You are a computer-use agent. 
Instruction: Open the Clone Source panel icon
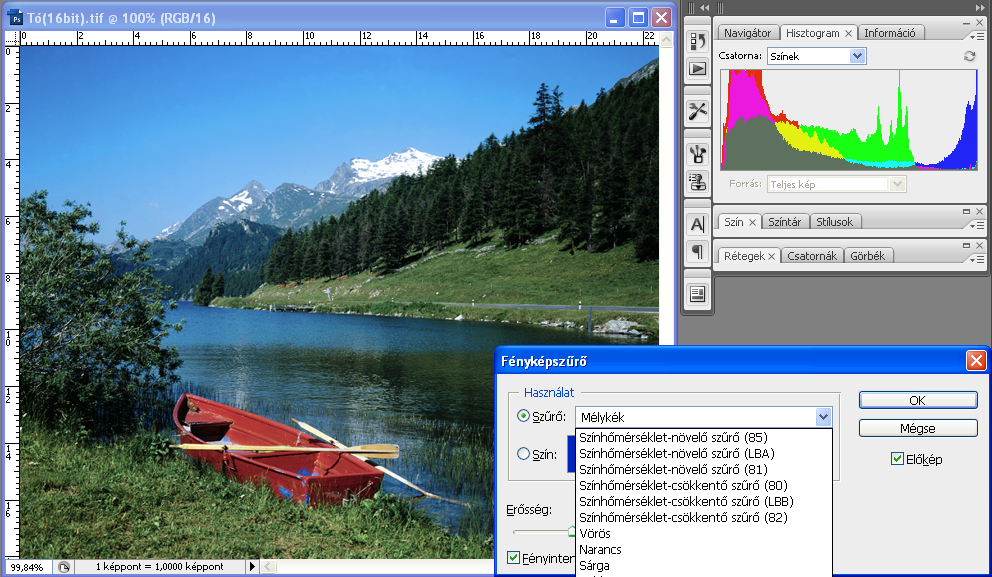coord(698,182)
